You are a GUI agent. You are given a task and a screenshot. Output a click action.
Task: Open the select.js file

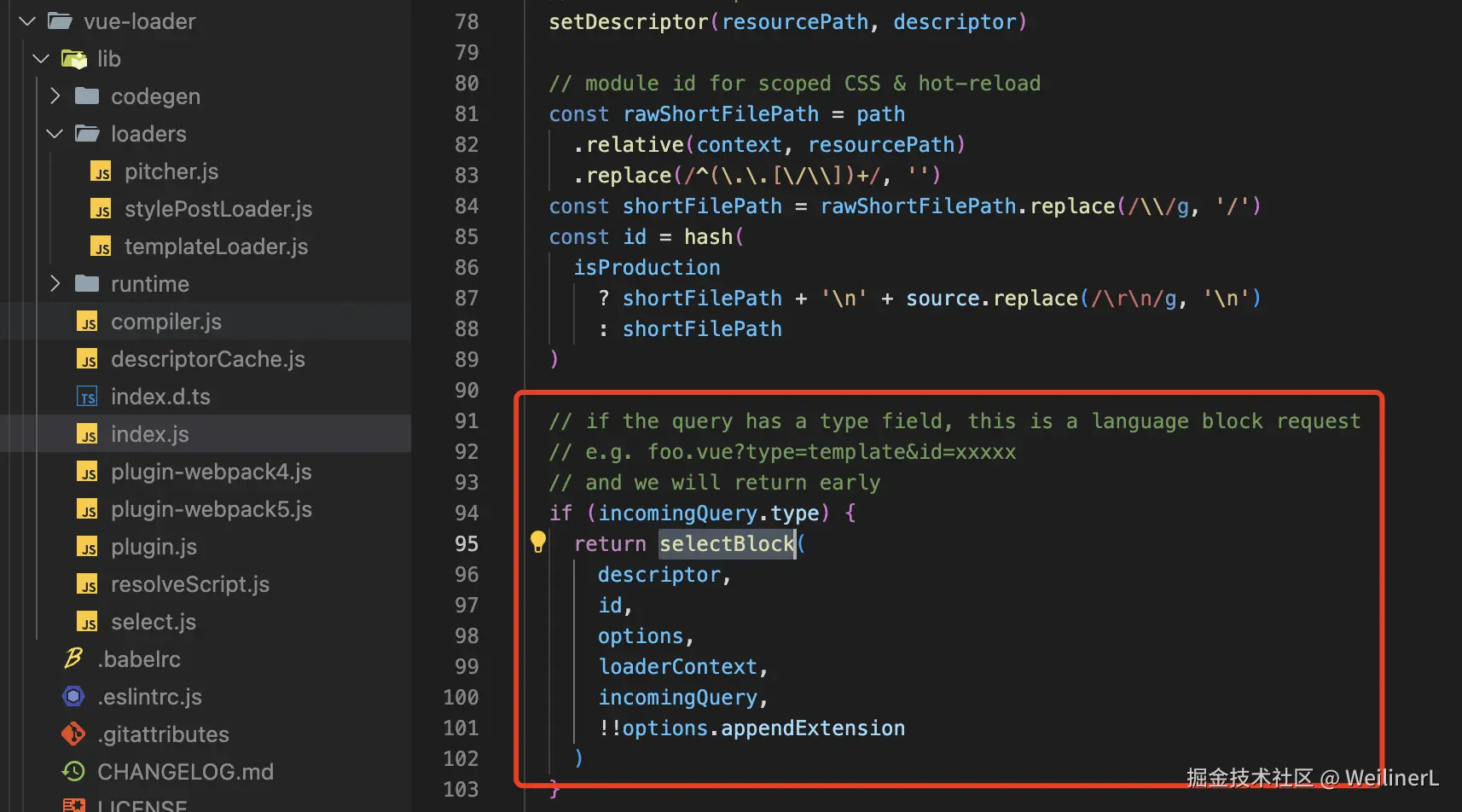coord(154,622)
